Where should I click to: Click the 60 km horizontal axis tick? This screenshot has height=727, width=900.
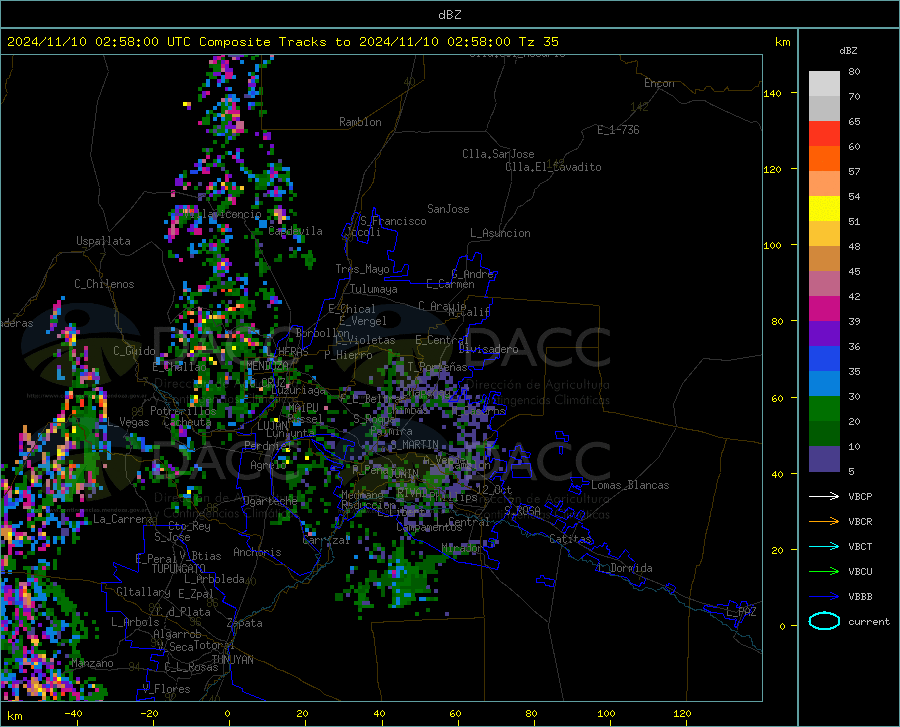click(455, 713)
